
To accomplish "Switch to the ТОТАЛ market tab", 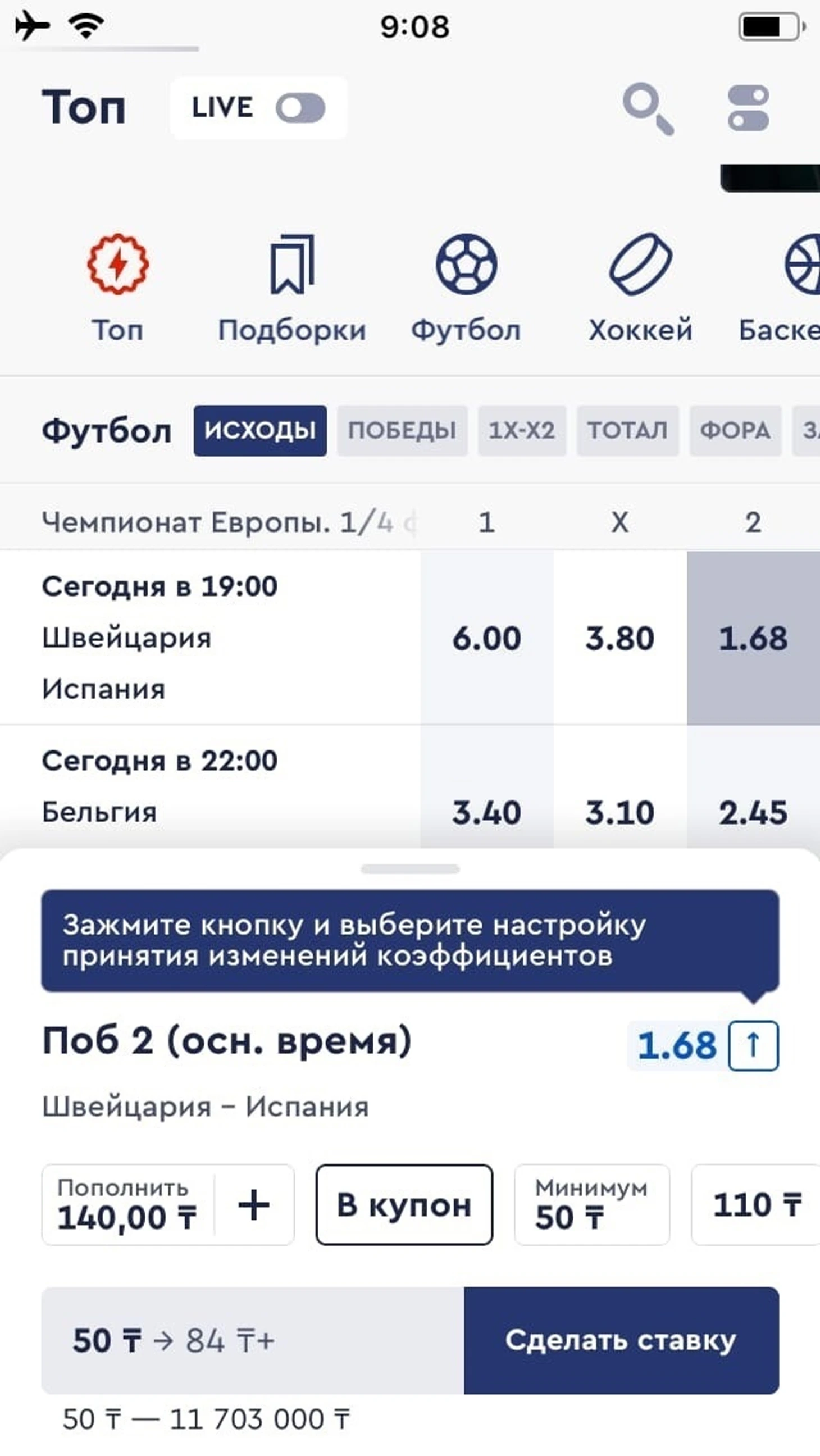I will [x=628, y=431].
